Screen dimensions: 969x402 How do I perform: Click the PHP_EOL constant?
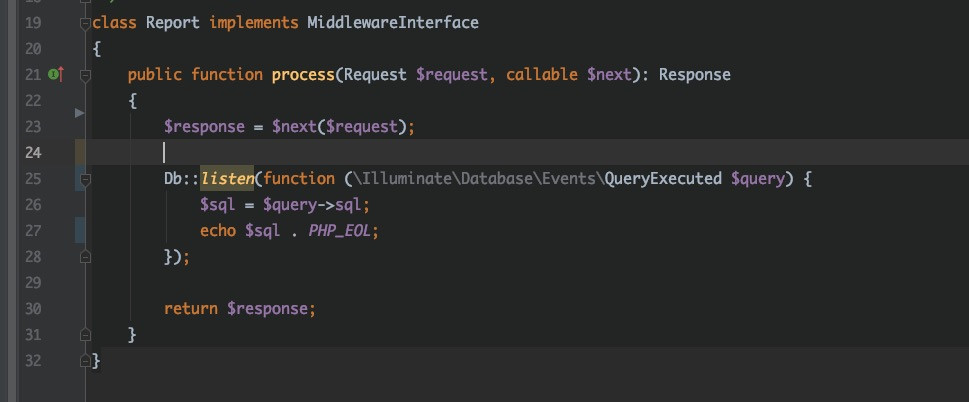(339, 230)
